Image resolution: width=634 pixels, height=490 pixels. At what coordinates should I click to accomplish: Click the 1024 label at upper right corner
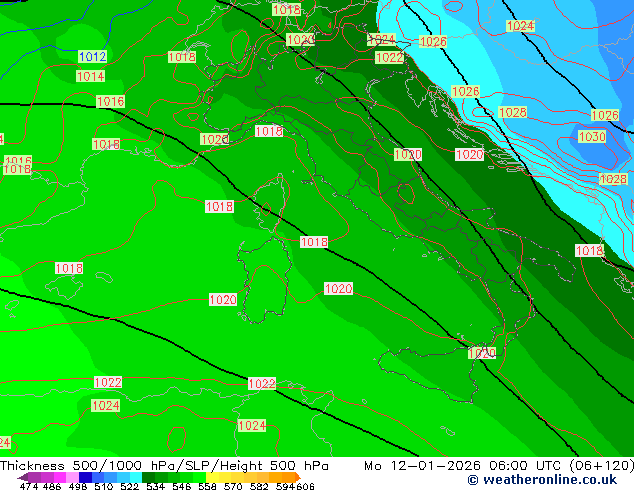click(x=520, y=26)
